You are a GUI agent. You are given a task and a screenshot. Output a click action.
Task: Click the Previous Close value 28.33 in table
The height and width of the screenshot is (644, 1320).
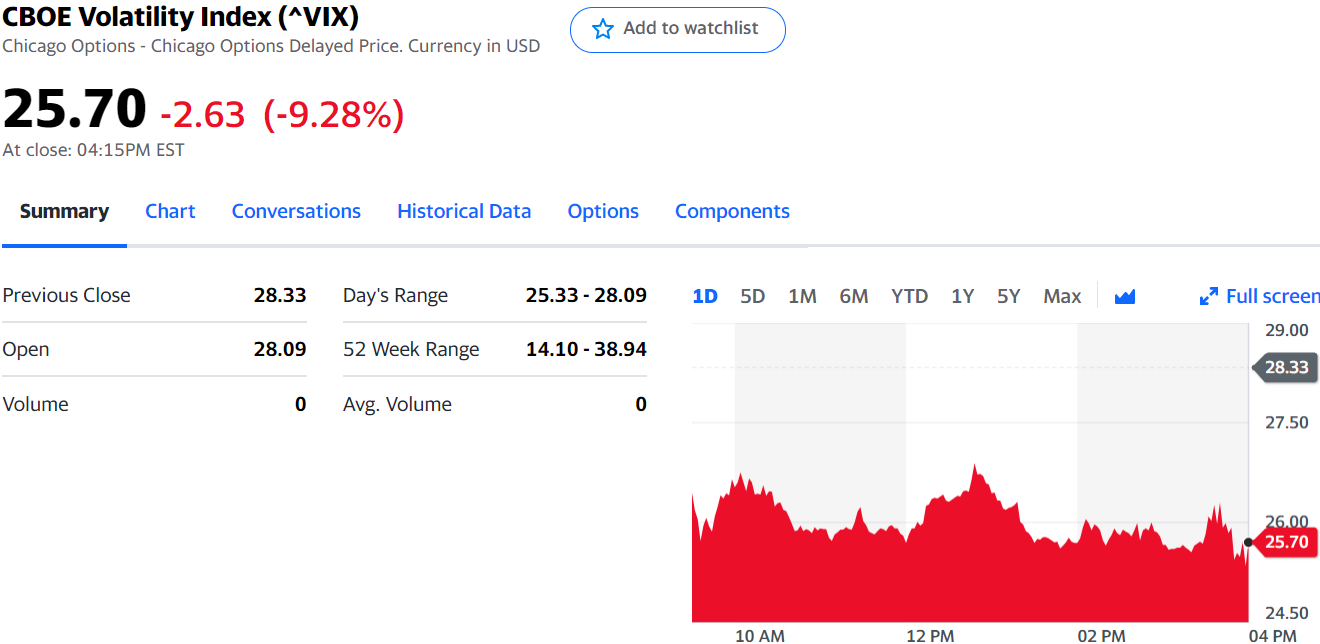[x=280, y=295]
